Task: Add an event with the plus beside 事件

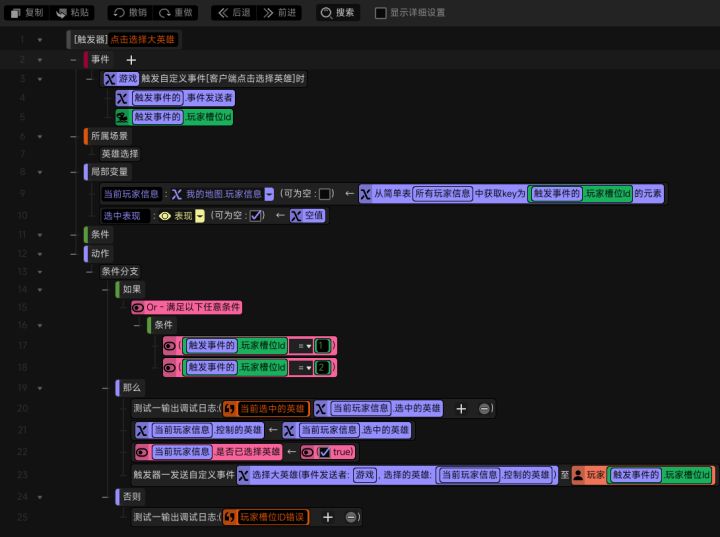Action: click(131, 60)
